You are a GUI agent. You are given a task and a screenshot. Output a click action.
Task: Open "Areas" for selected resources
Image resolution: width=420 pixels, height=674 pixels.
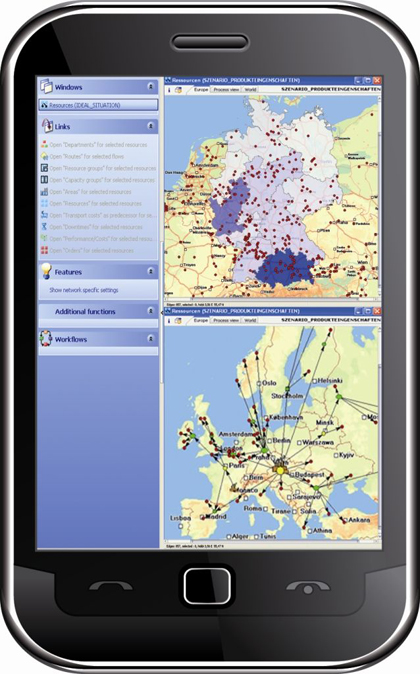[90, 192]
